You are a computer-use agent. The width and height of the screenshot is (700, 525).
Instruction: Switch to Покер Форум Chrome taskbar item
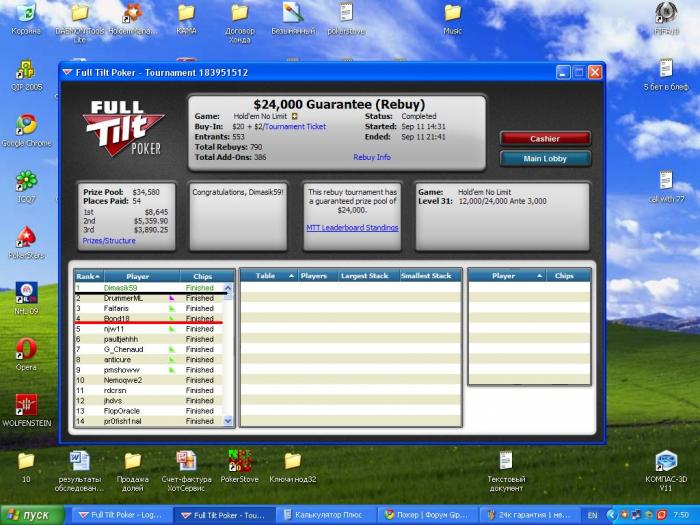pos(427,515)
